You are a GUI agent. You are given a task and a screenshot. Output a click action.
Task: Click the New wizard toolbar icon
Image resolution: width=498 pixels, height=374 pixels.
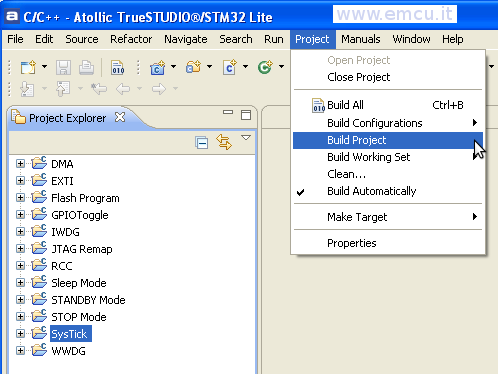pos(28,67)
